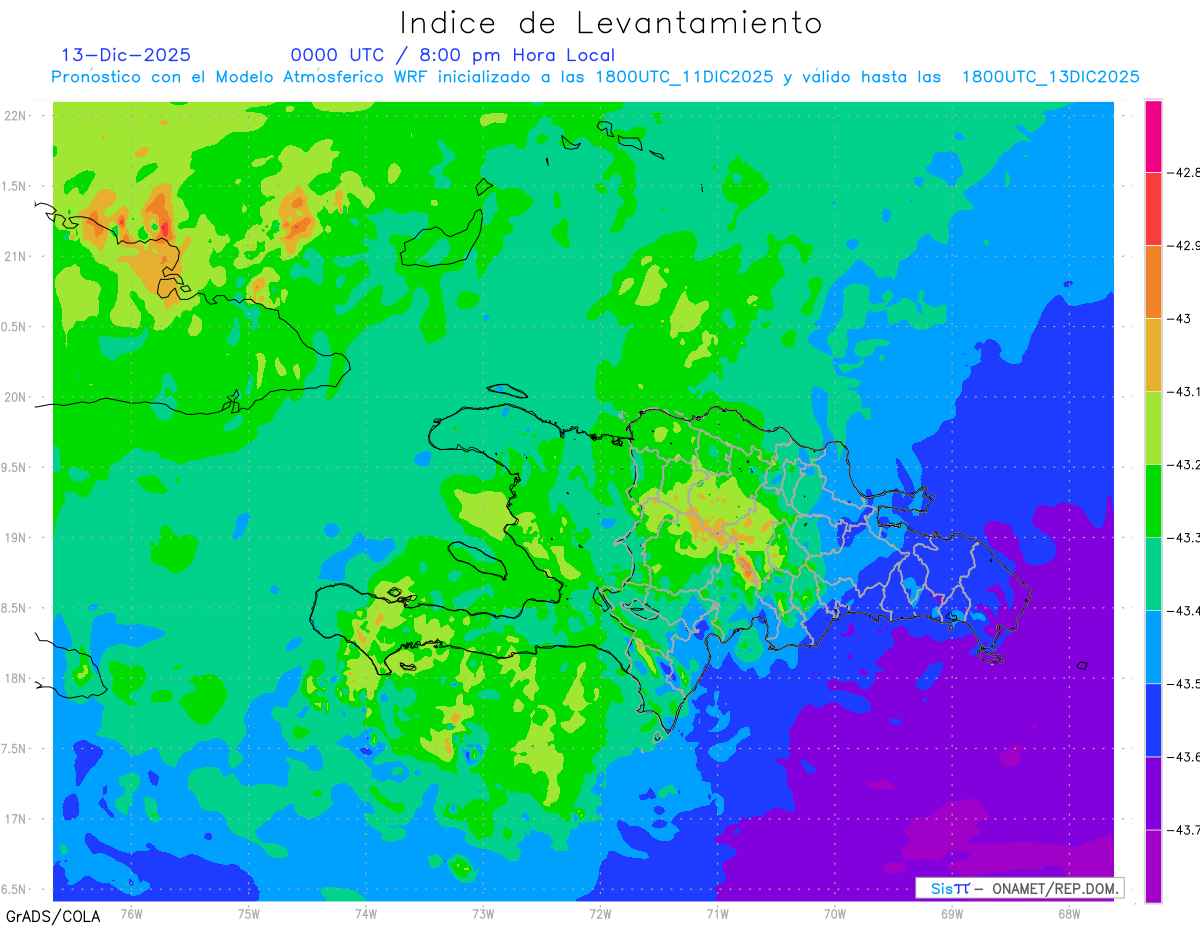Click the 22N latitude label
The width and height of the screenshot is (1200, 927).
(17, 115)
